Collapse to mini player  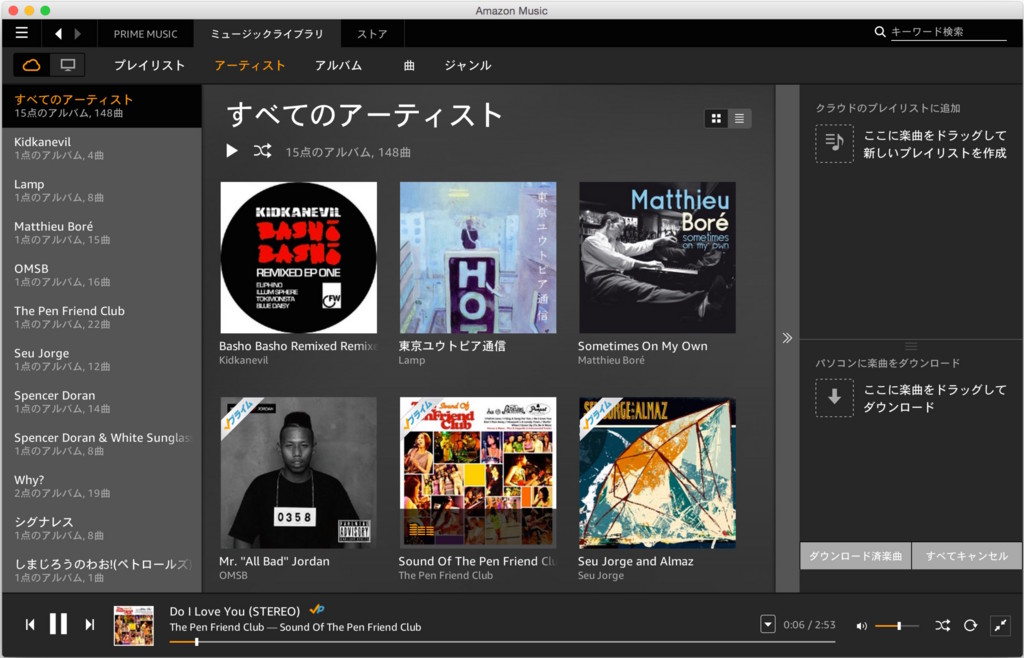point(1000,625)
